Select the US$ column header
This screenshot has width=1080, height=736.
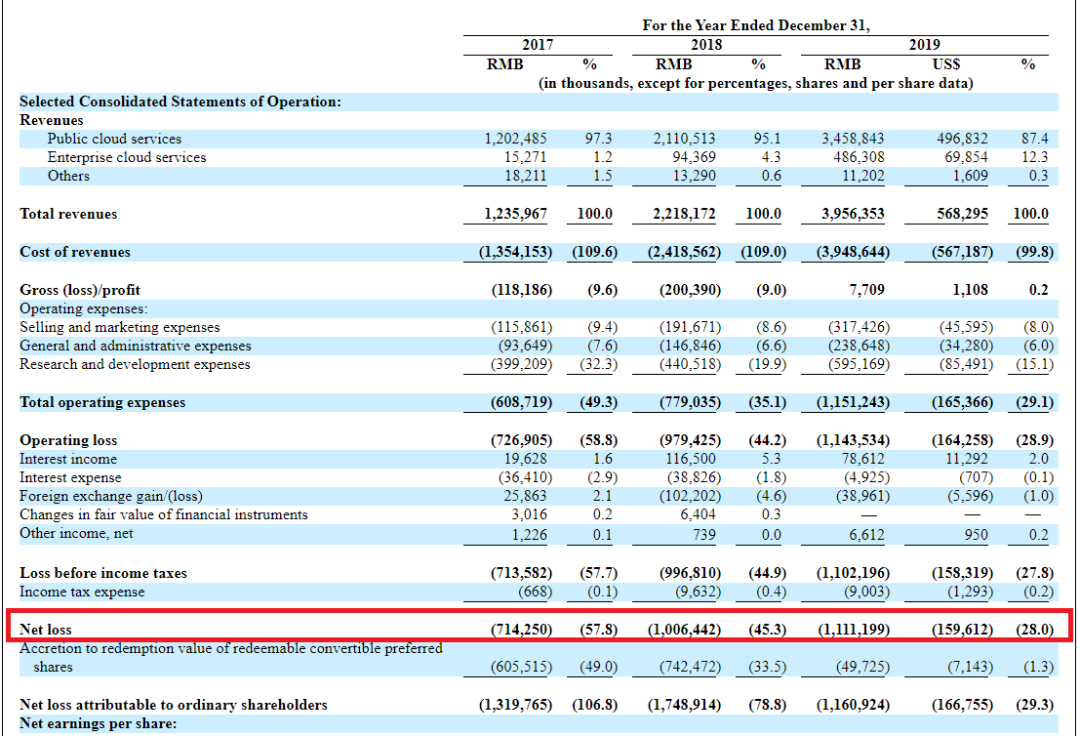[x=946, y=64]
